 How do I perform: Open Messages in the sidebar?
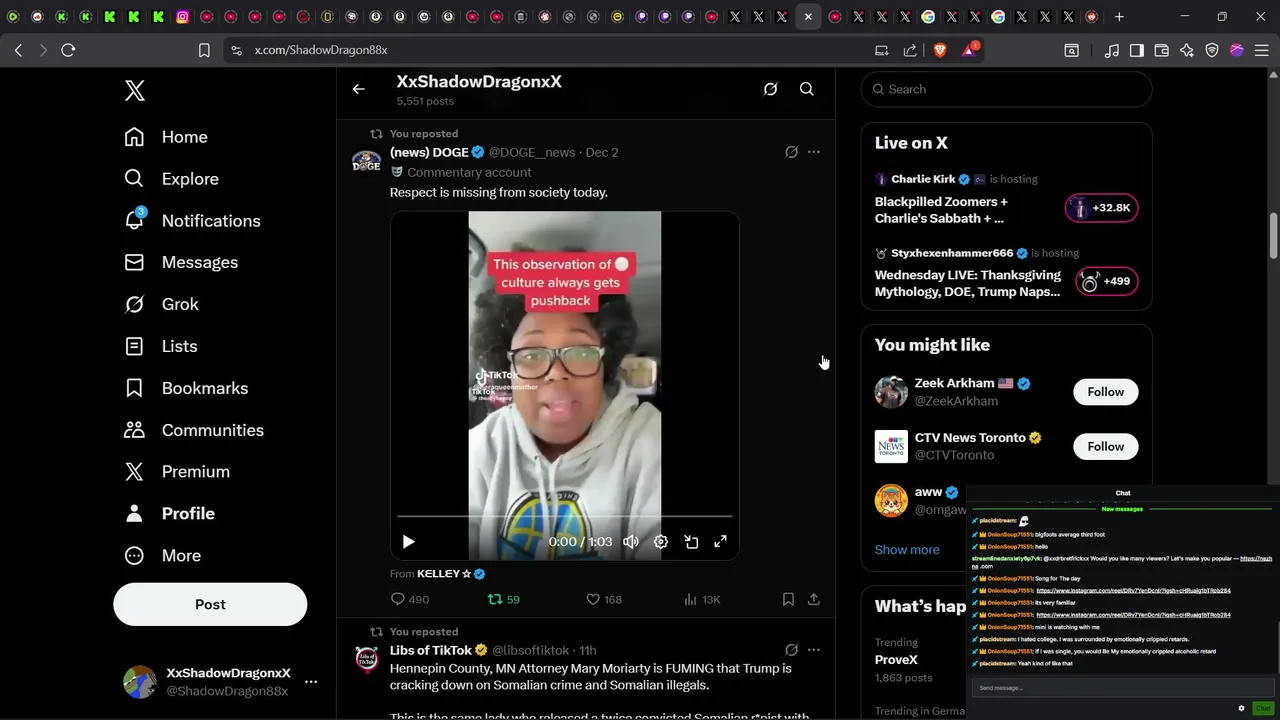[181, 262]
